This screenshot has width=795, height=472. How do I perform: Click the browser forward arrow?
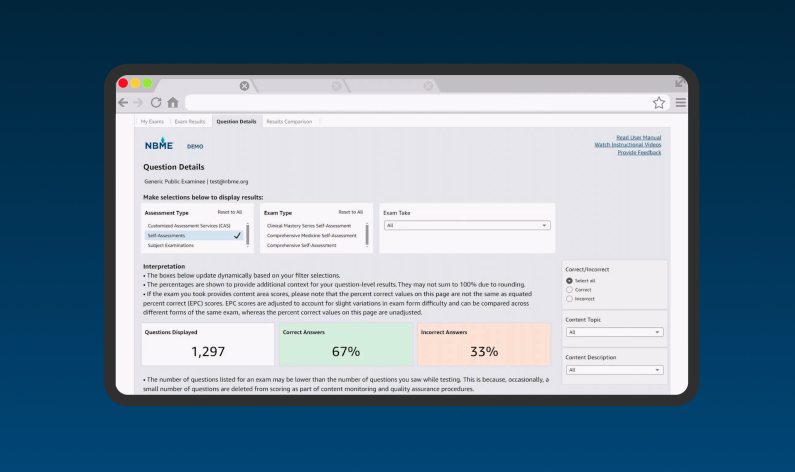pyautogui.click(x=138, y=102)
